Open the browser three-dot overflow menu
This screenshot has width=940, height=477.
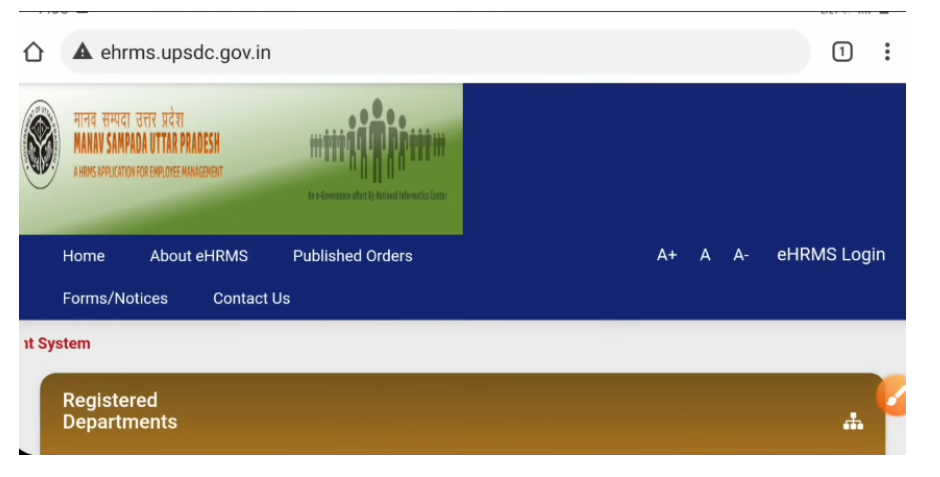pos(887,52)
